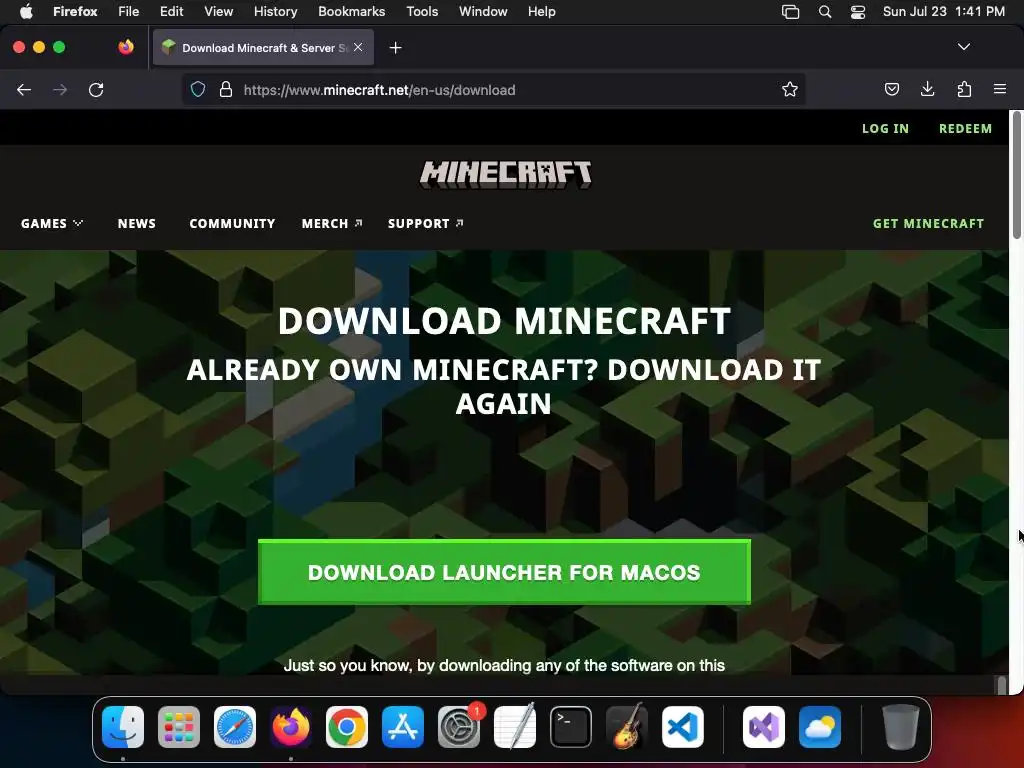Open the Weather app from the Dock
The height and width of the screenshot is (768, 1024).
[820, 727]
